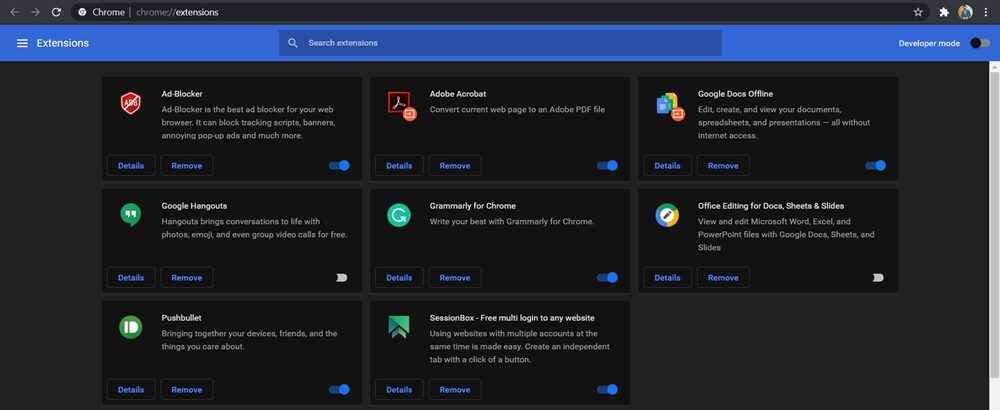The image size is (1000, 410).
Task: Reload the extensions page
Action: point(56,12)
